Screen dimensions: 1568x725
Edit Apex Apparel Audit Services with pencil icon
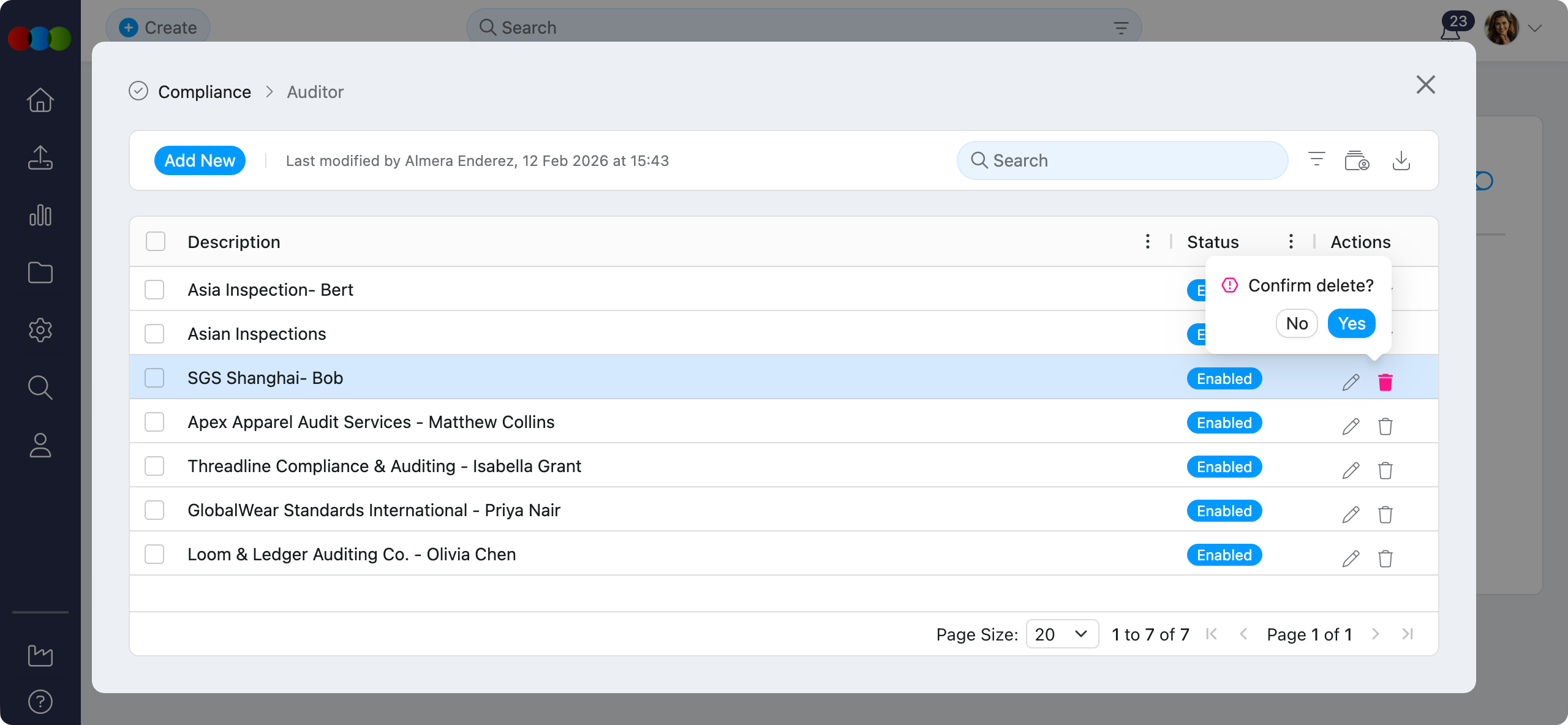pos(1351,426)
